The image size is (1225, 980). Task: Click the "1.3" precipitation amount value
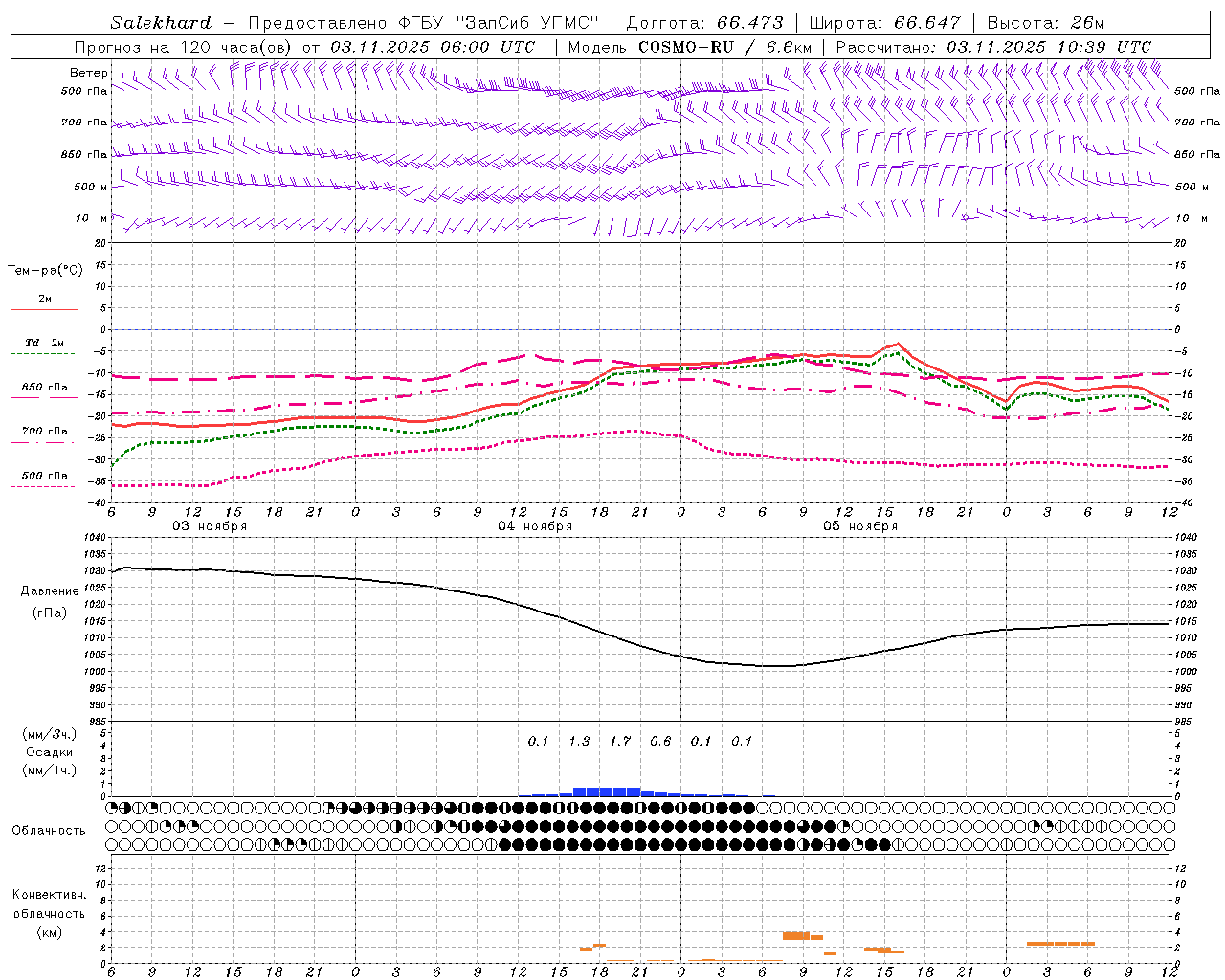tap(579, 742)
